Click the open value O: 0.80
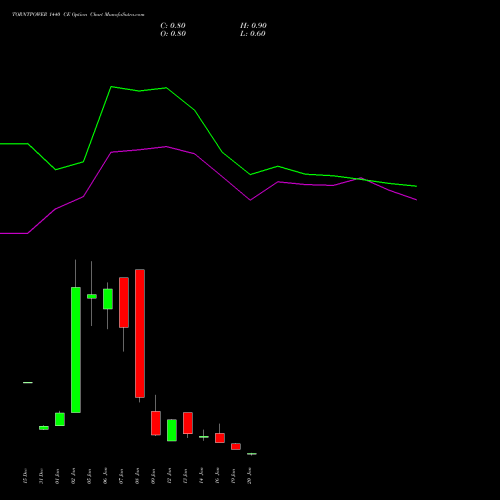 173,34
